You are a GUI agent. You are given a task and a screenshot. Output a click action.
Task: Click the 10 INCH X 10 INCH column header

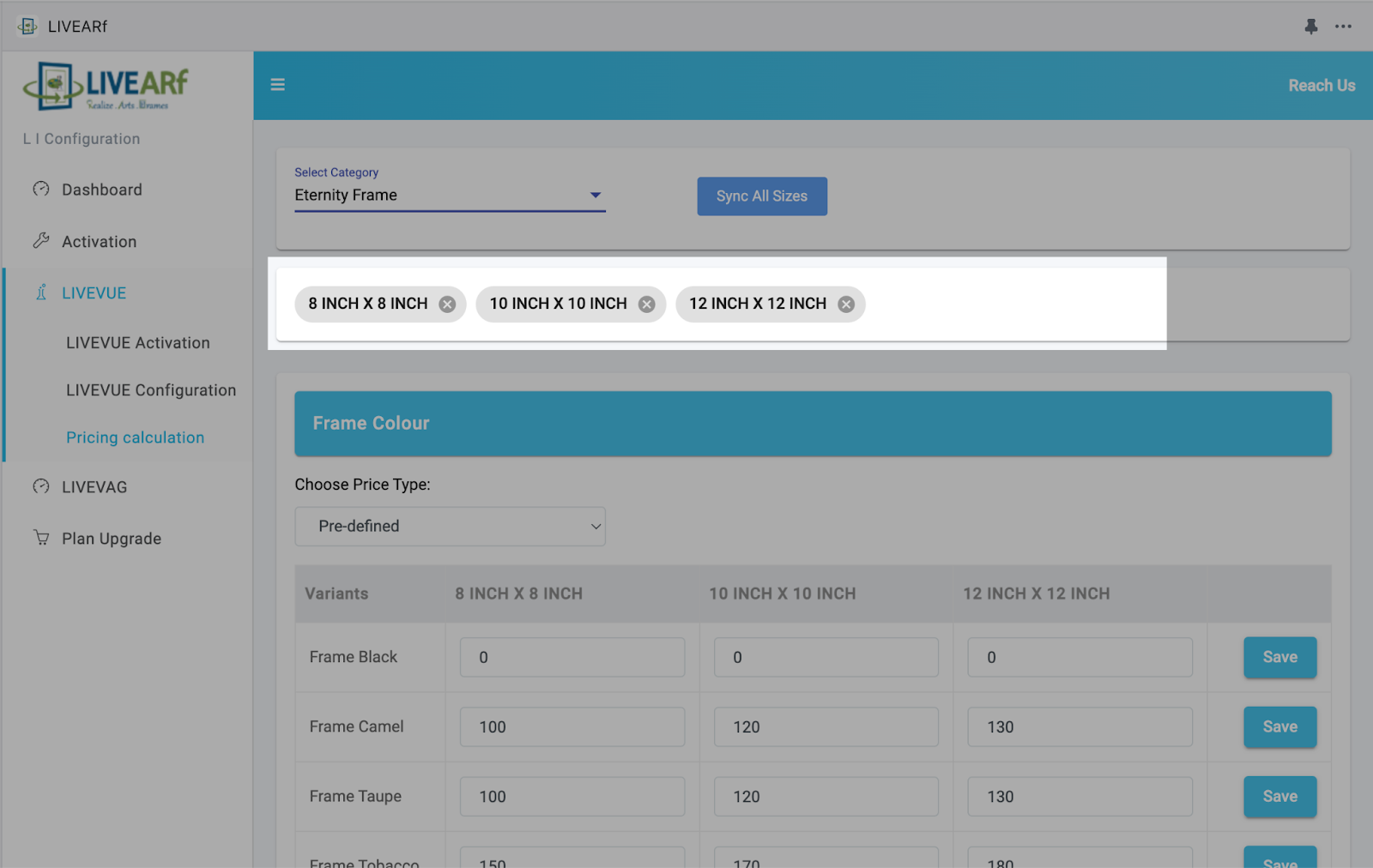[x=783, y=594]
